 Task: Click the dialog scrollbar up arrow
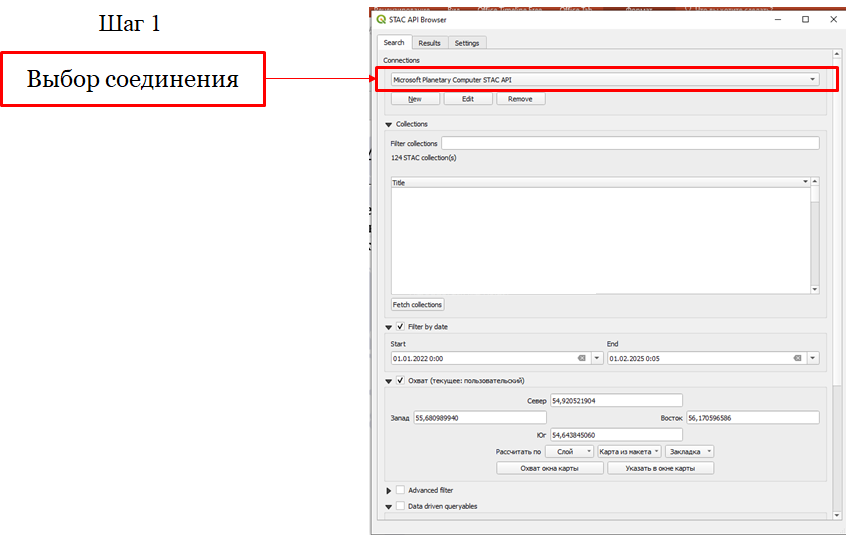pyautogui.click(x=837, y=54)
